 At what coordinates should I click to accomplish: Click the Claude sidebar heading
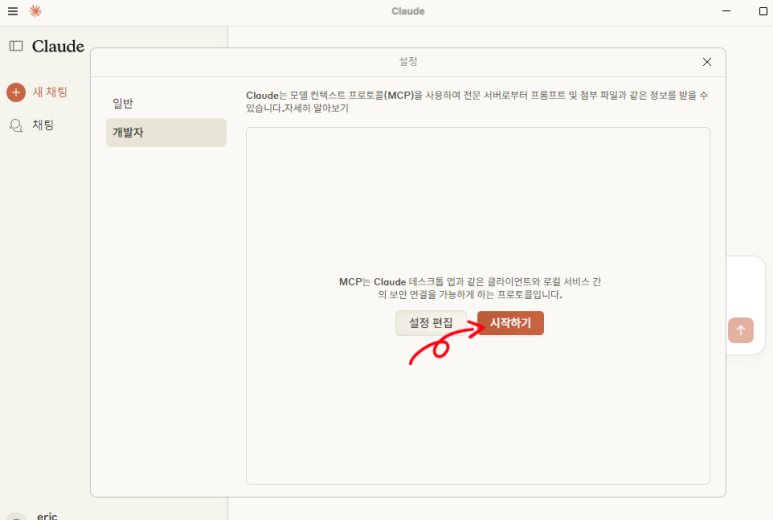(58, 46)
